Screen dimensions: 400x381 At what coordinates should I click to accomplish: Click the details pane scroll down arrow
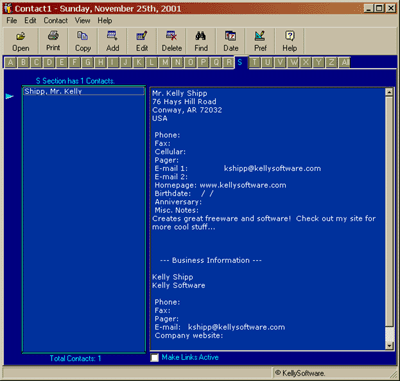coord(389,346)
